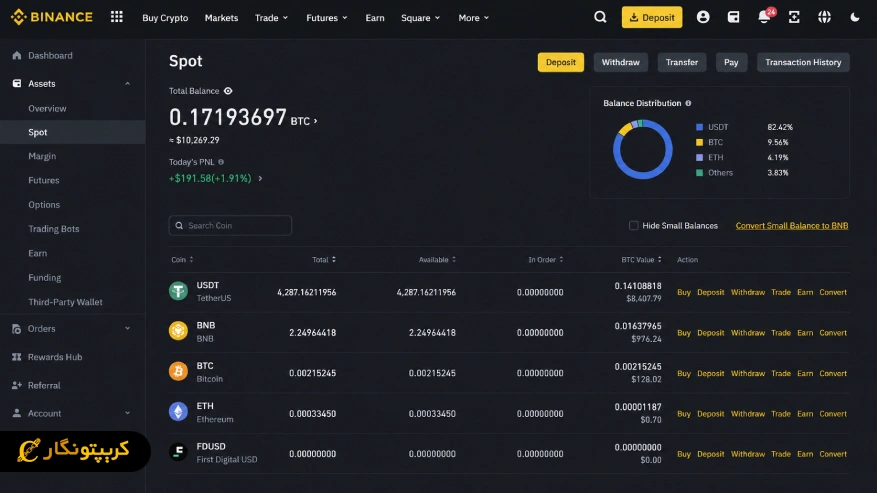877x493 pixels.
Task: Click the Pay button
Action: point(731,62)
